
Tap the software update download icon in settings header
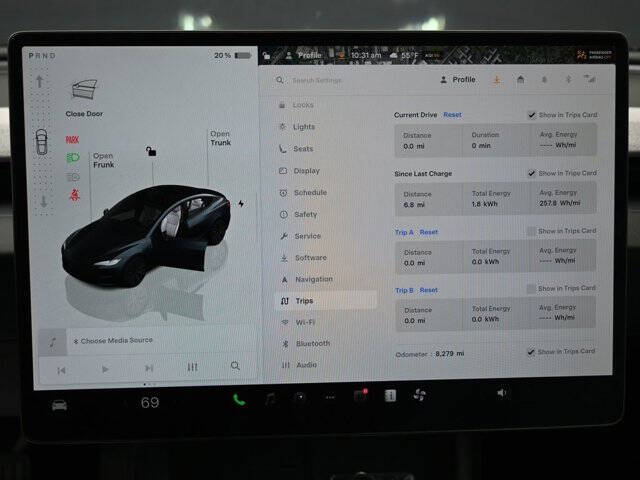497,80
